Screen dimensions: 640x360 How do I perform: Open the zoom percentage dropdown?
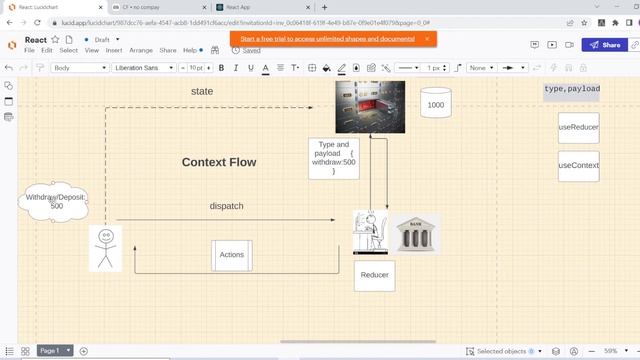click(616, 351)
